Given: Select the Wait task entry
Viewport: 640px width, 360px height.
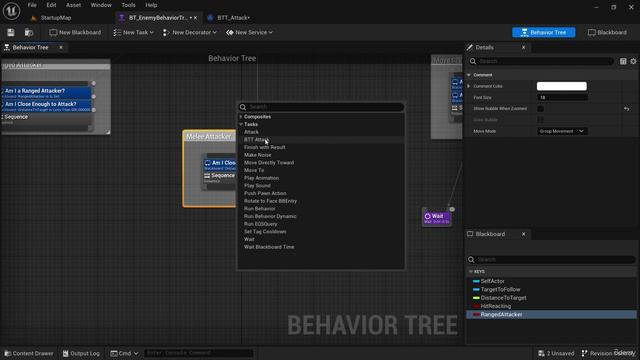Looking at the screenshot, I should click(x=249, y=239).
